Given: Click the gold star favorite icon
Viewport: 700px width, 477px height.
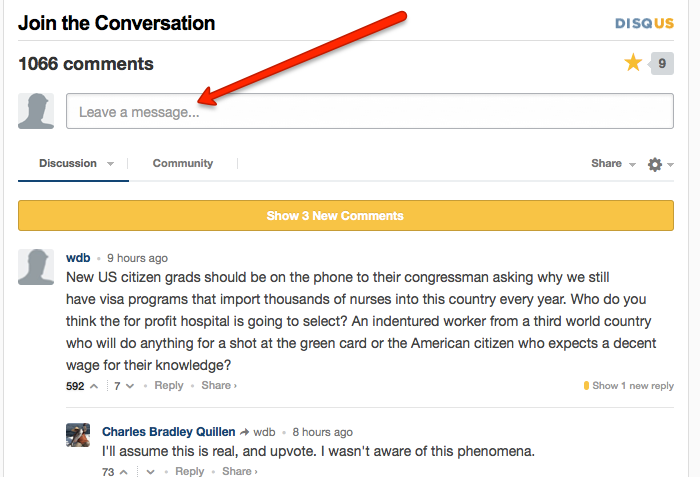Looking at the screenshot, I should pos(633,64).
